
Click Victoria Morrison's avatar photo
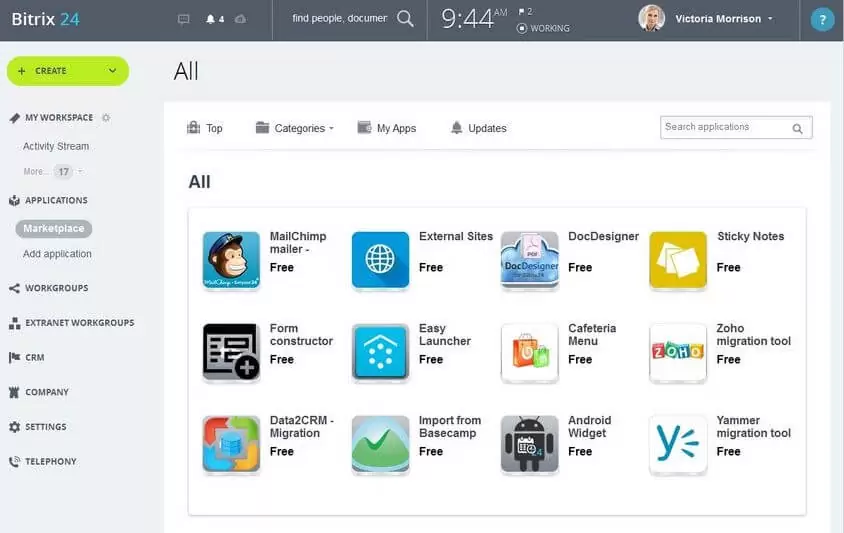(x=651, y=18)
